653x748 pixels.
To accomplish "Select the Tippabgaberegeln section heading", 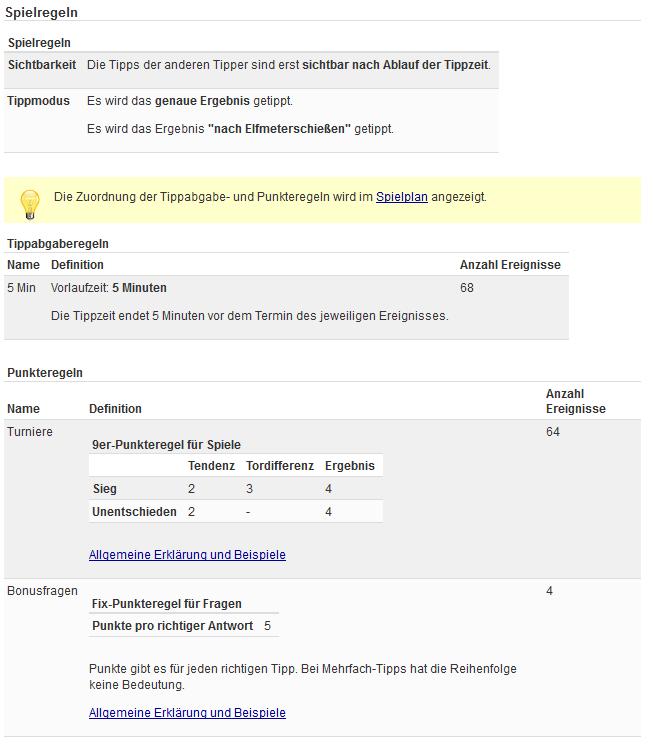I will [58, 243].
